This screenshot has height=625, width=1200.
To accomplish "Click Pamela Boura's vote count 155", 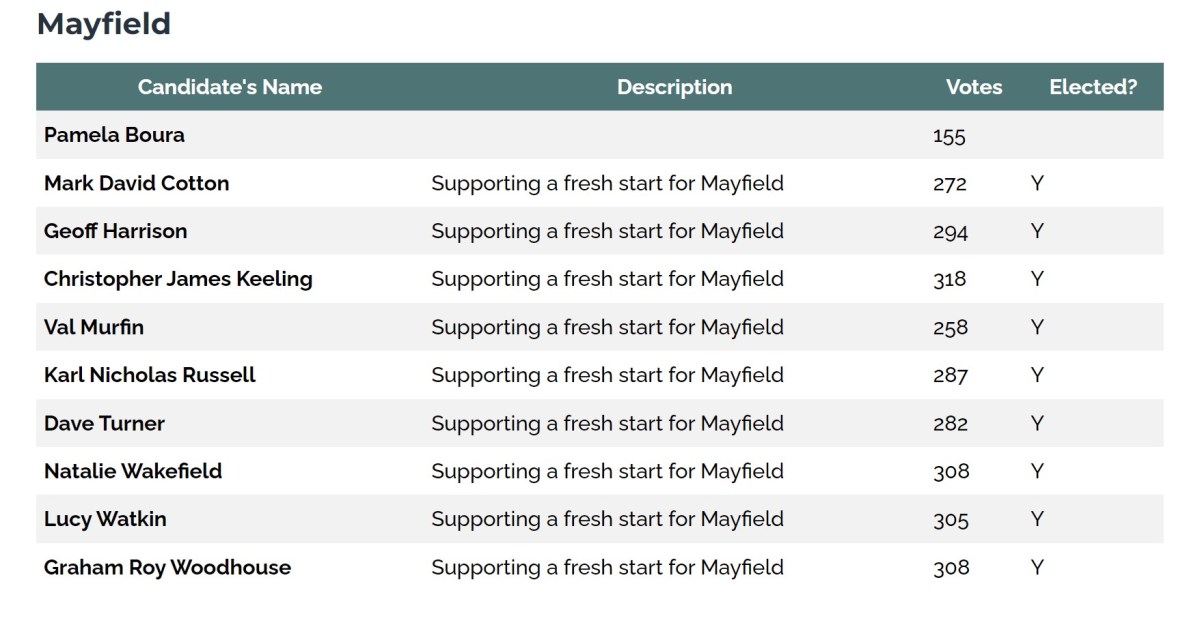I will 949,136.
